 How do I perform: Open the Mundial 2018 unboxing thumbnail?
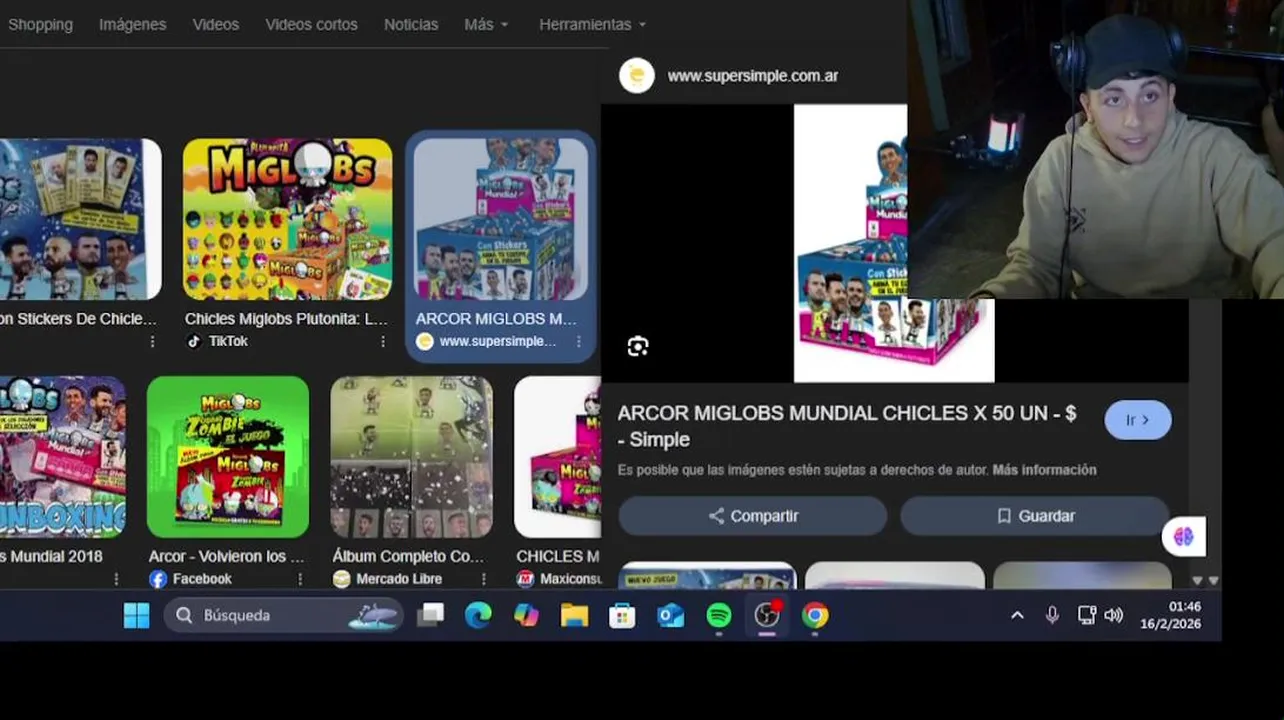click(x=63, y=457)
